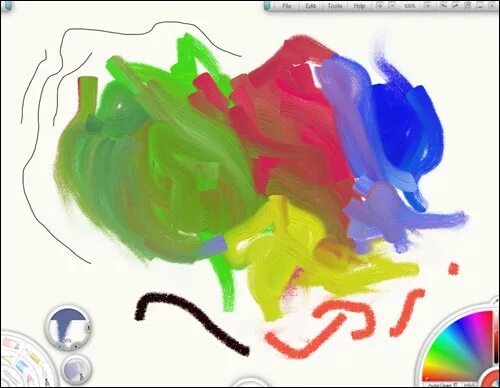Image resolution: width=500 pixels, height=388 pixels.
Task: Select the pink A text tool in tool picker
Action: point(30,379)
